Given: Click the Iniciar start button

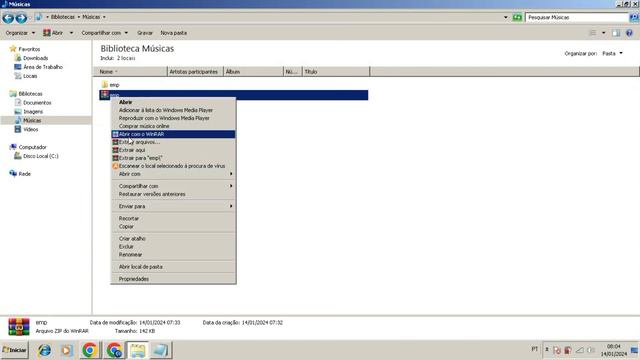Looking at the screenshot, I should click(15, 350).
